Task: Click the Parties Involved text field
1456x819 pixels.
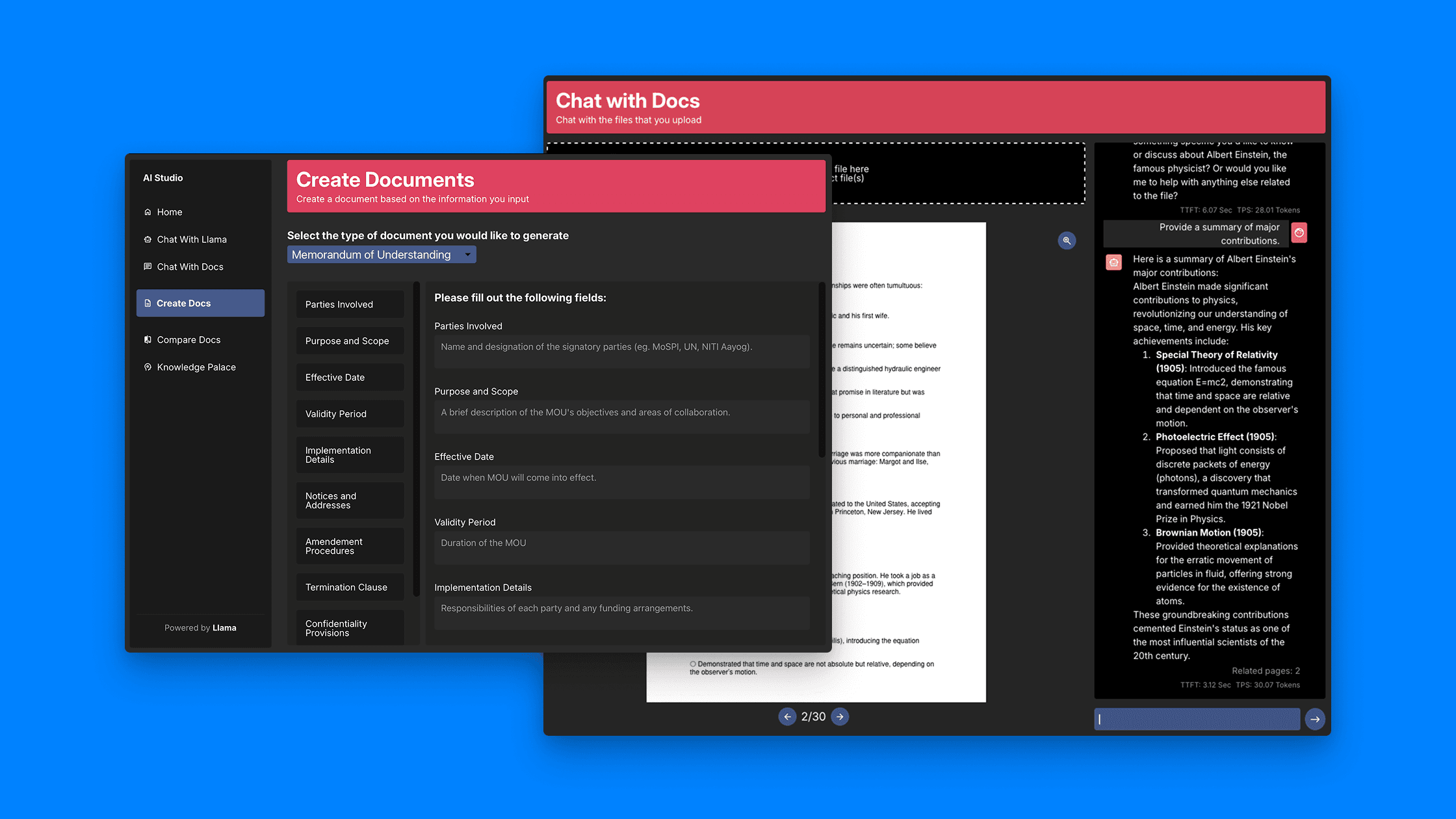Action: pos(621,351)
